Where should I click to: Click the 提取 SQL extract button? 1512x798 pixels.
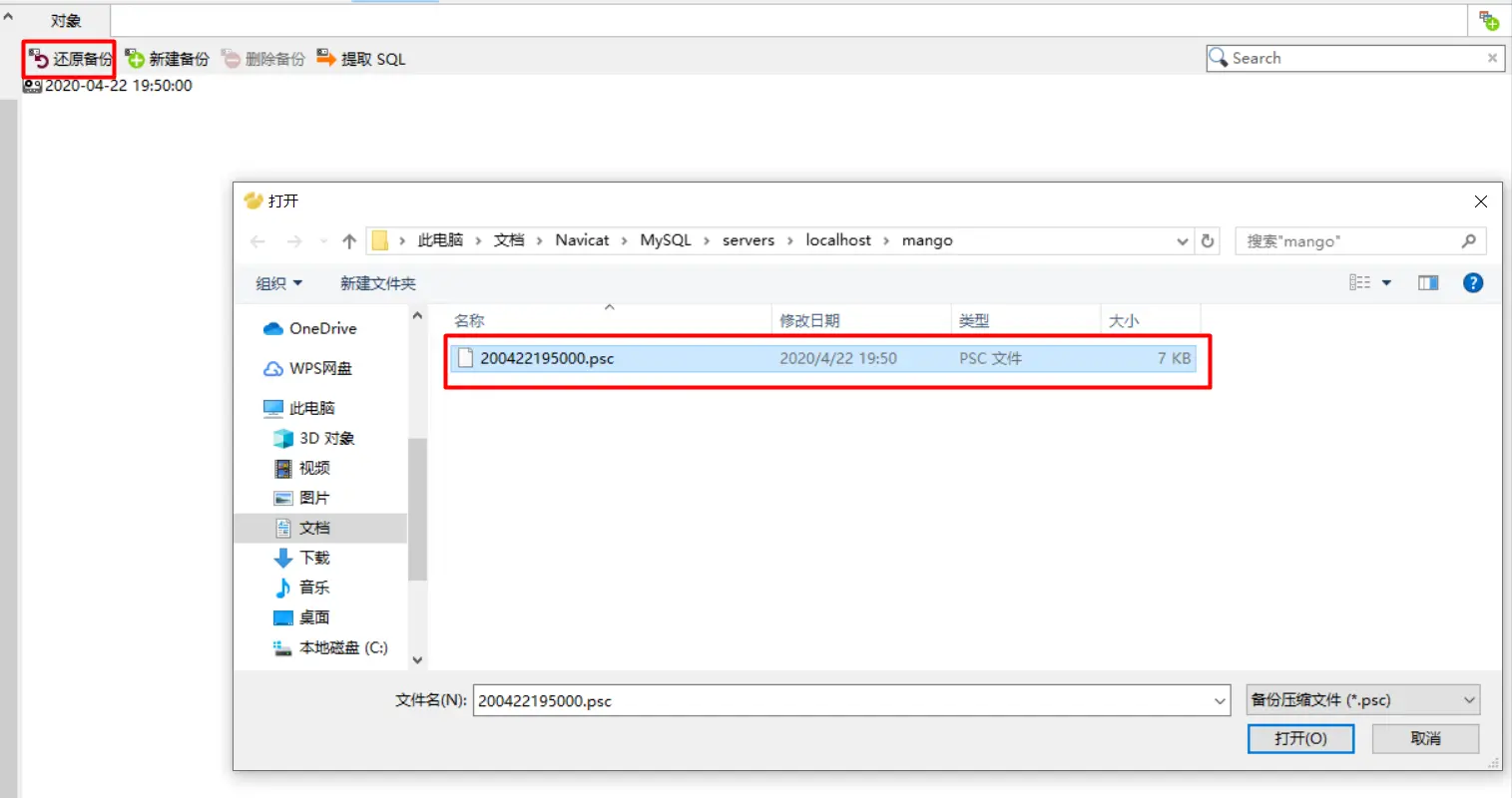pos(361,59)
